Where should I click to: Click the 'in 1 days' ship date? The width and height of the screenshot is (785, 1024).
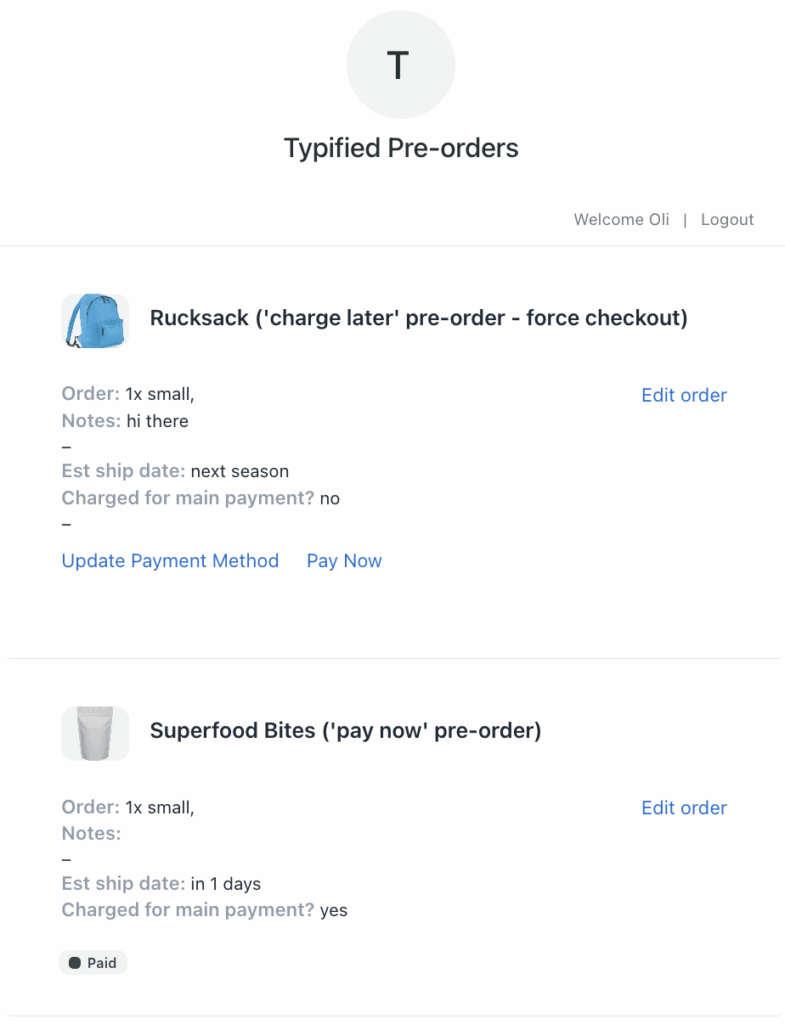[225, 884]
